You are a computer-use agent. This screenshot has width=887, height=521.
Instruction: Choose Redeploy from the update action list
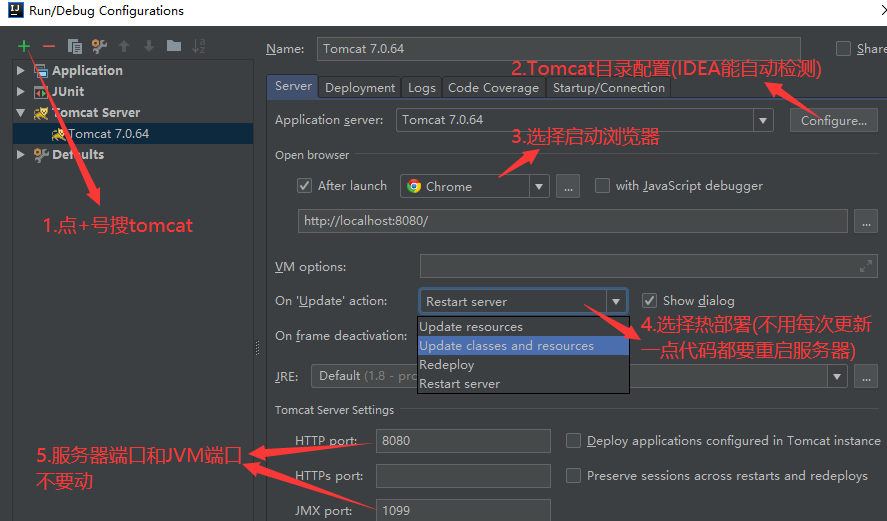pos(447,365)
